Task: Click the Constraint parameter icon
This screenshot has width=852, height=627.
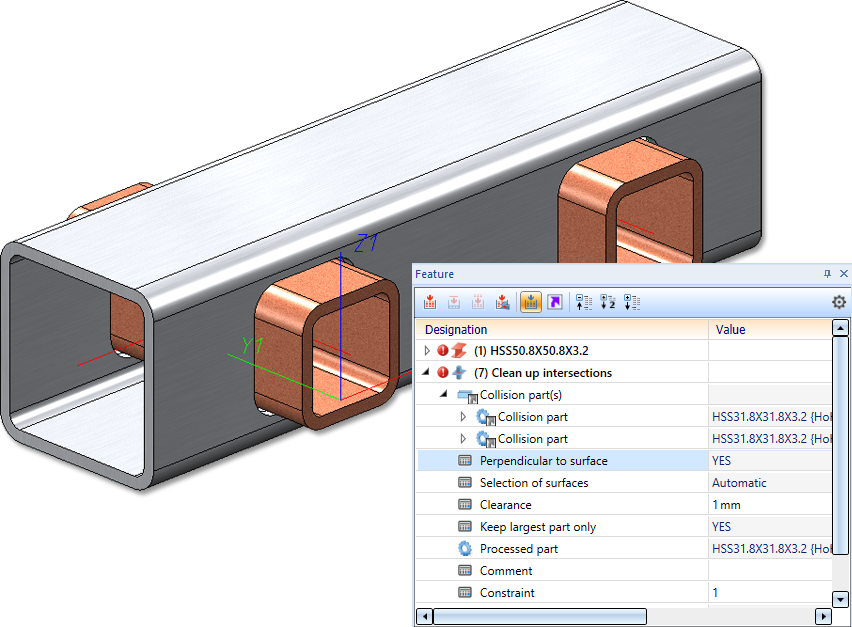Action: 465,593
